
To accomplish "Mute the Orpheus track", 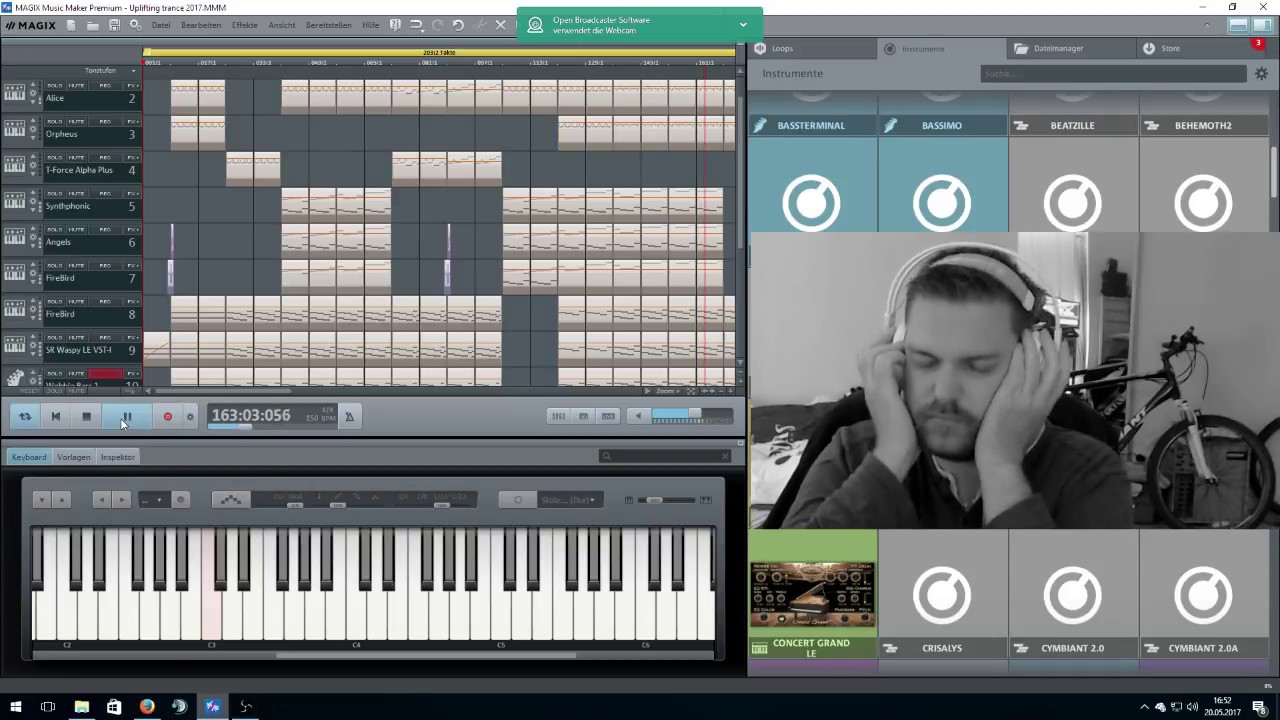I will pos(76,122).
